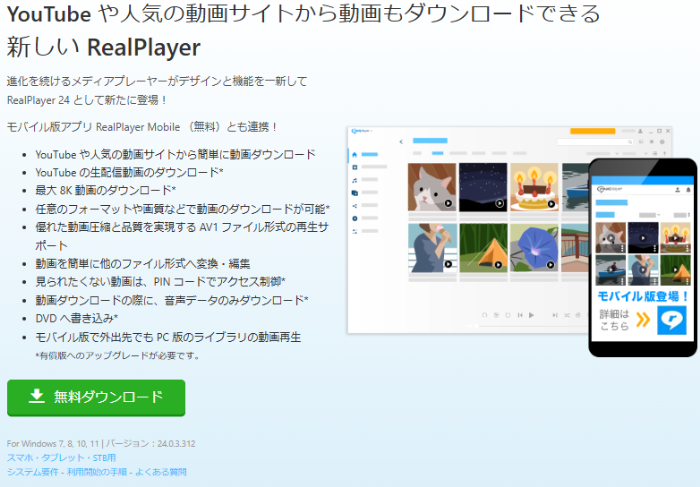Screen dimensions: 700x487
Task: Click the previous track control in the player
Action: pyautogui.click(x=520, y=315)
